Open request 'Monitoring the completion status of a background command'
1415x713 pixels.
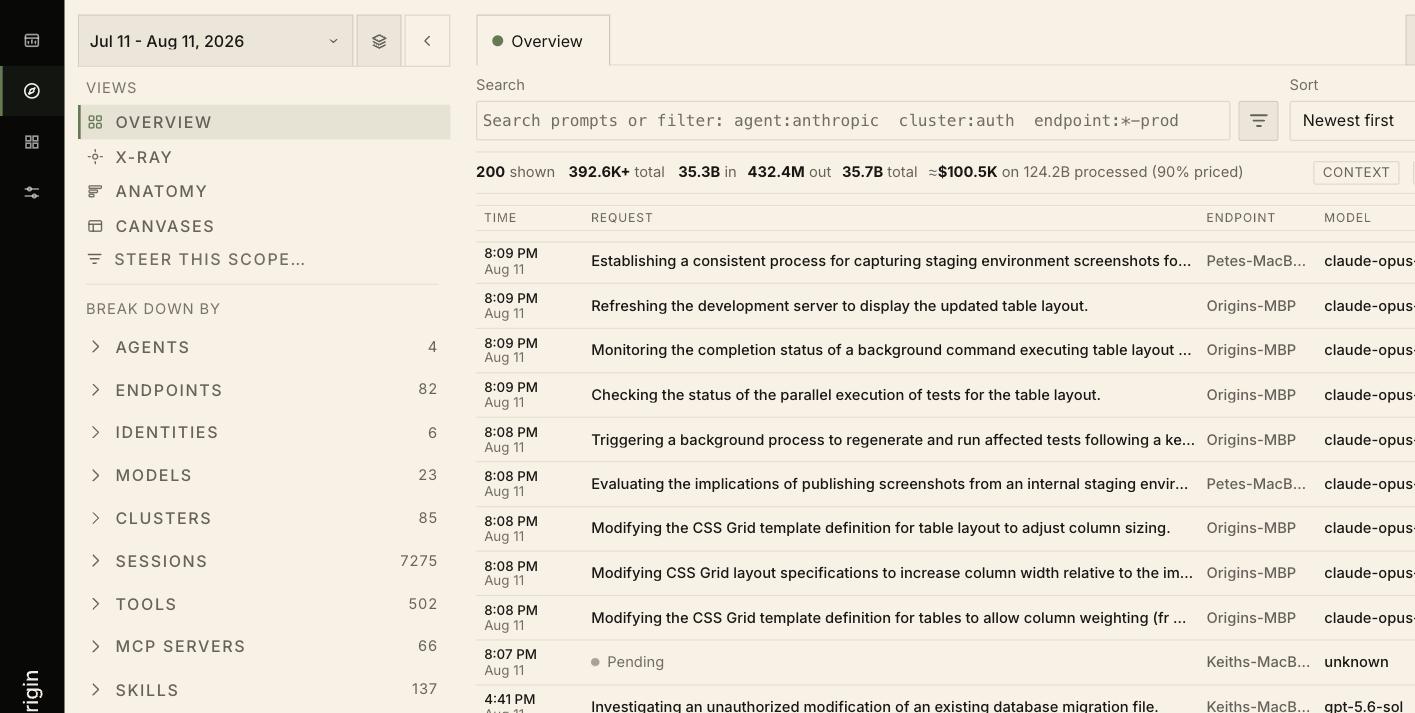click(x=891, y=350)
